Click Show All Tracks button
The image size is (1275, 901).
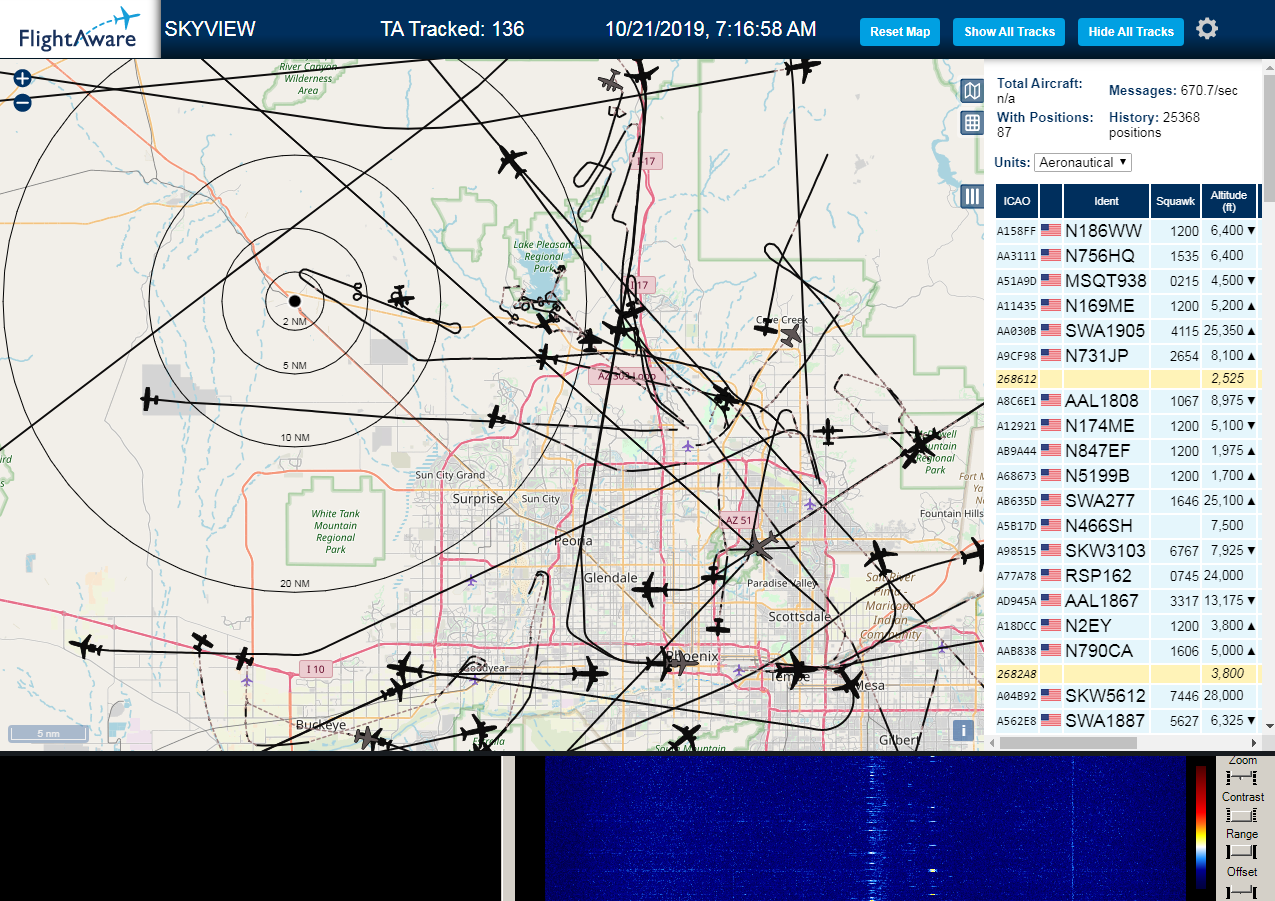[1009, 32]
